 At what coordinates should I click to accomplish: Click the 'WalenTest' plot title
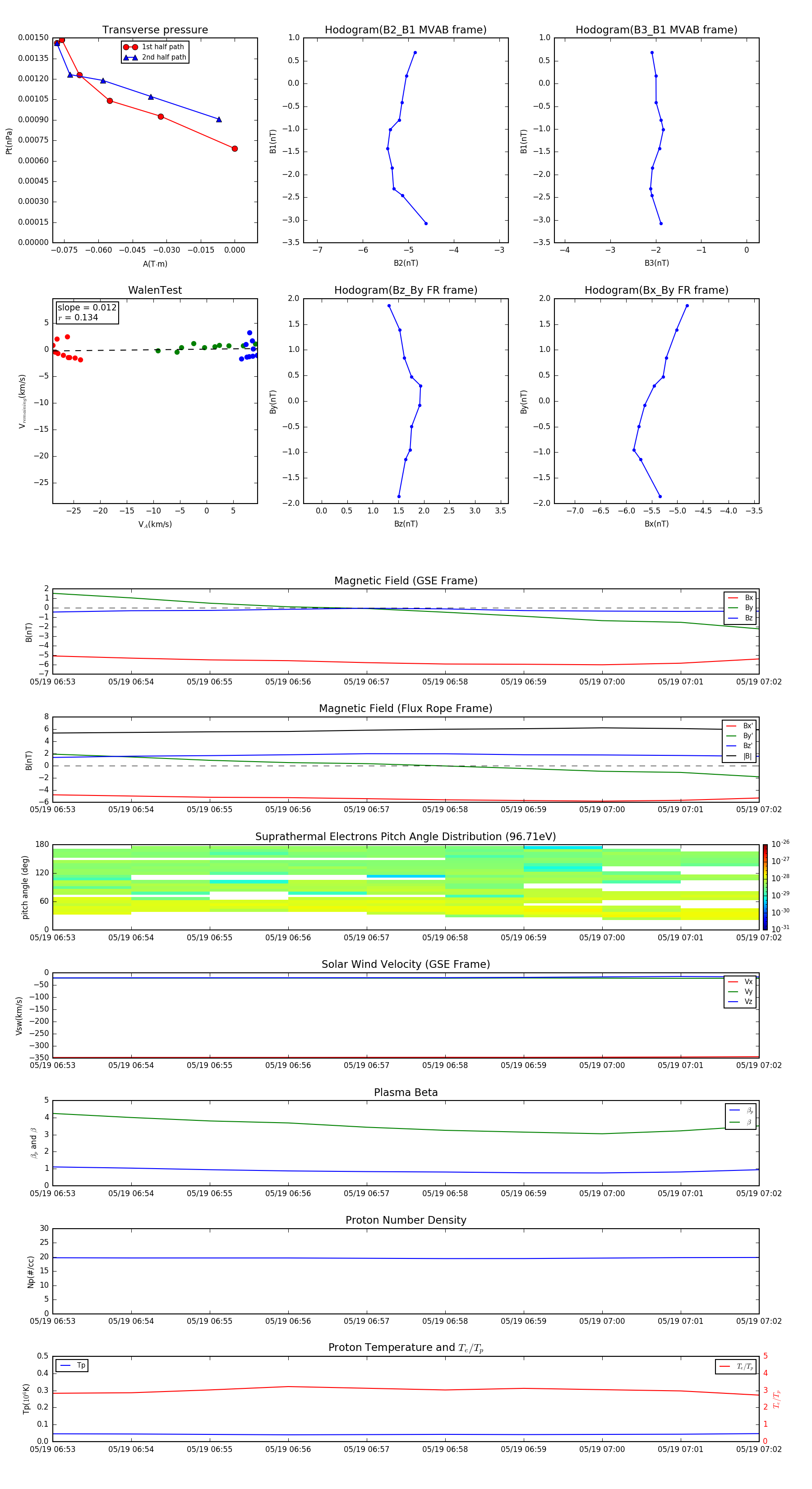click(155, 290)
